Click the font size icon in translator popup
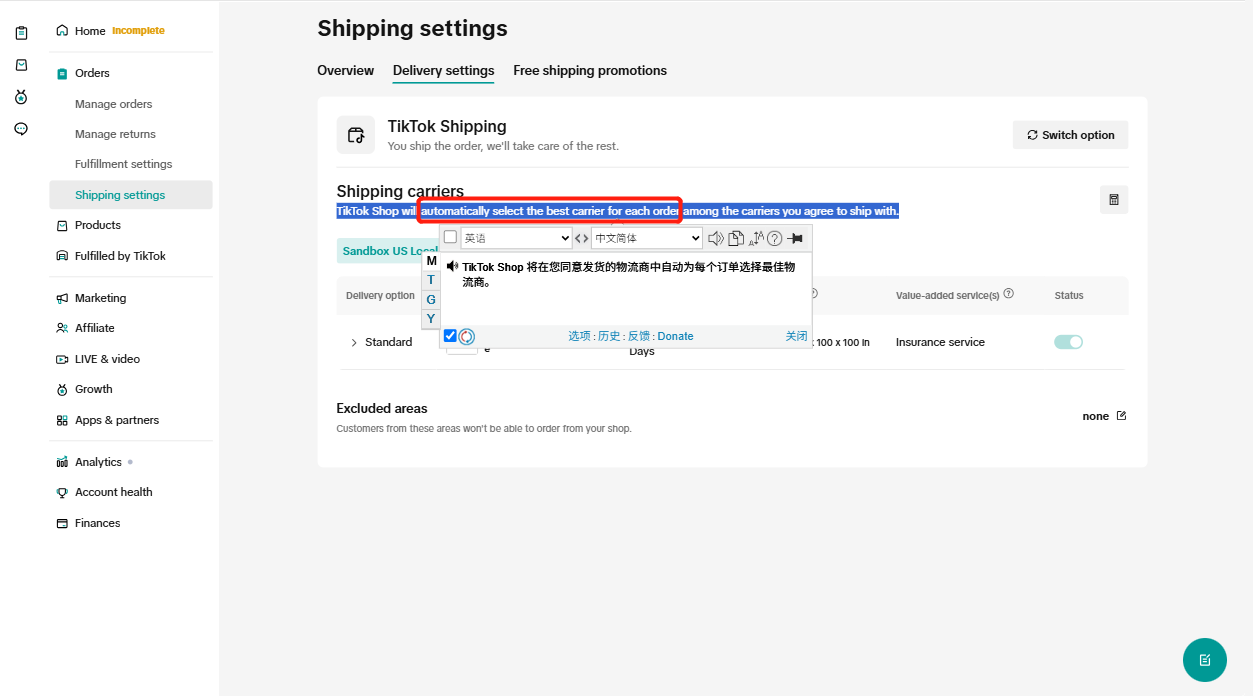The width and height of the screenshot is (1253, 696). pos(756,238)
